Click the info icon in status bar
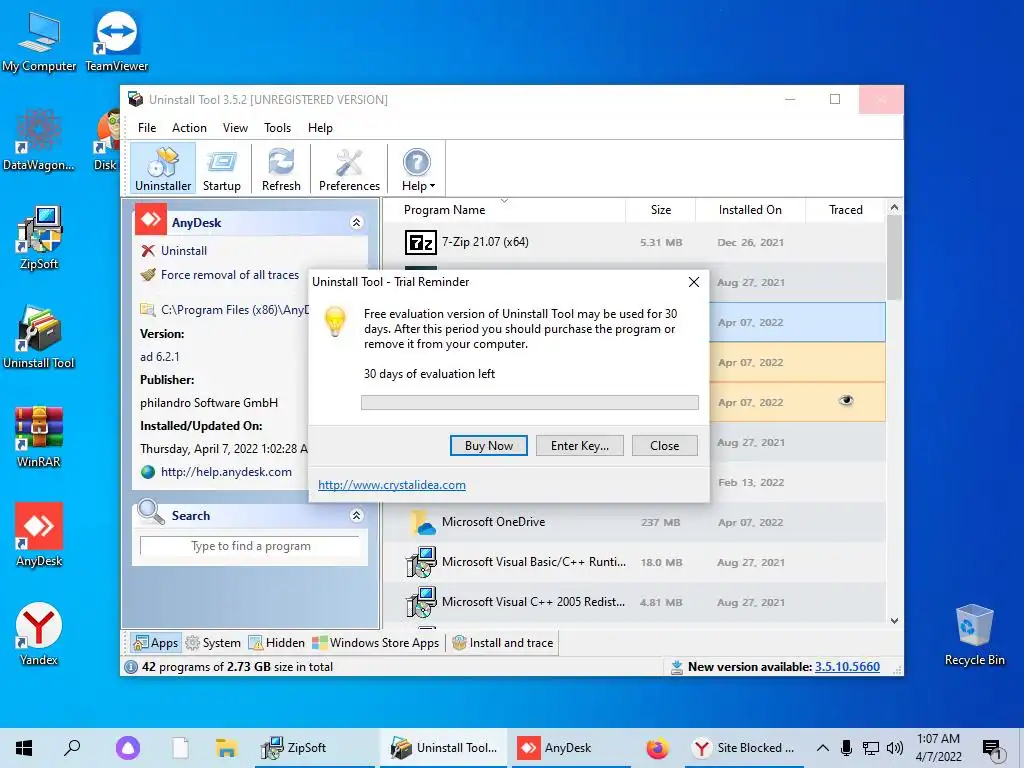This screenshot has width=1024, height=768. [x=131, y=667]
